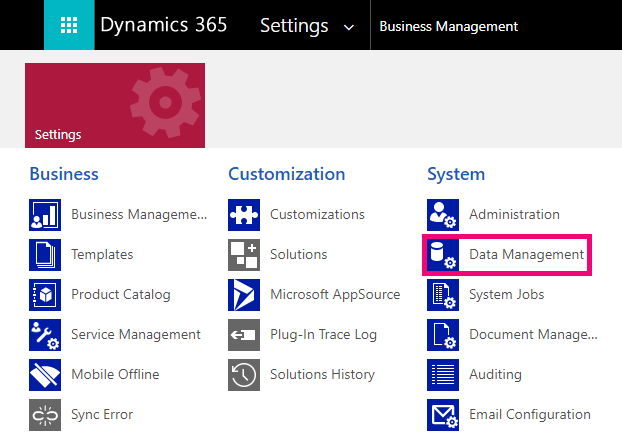Screen dimensions: 622x436
Task: Select the red Settings tile
Action: 115,105
